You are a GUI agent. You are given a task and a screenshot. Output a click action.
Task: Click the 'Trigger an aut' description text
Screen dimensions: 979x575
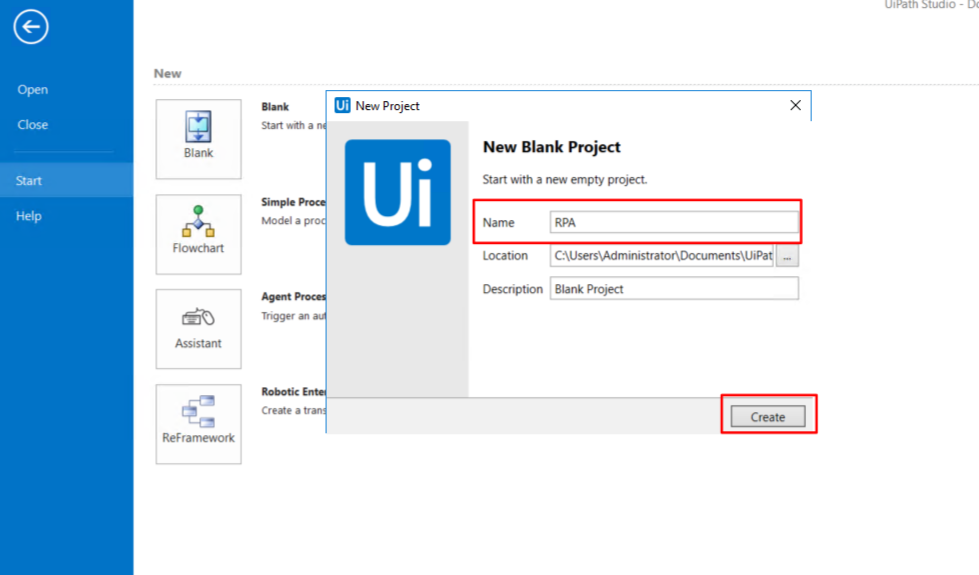tap(293, 316)
